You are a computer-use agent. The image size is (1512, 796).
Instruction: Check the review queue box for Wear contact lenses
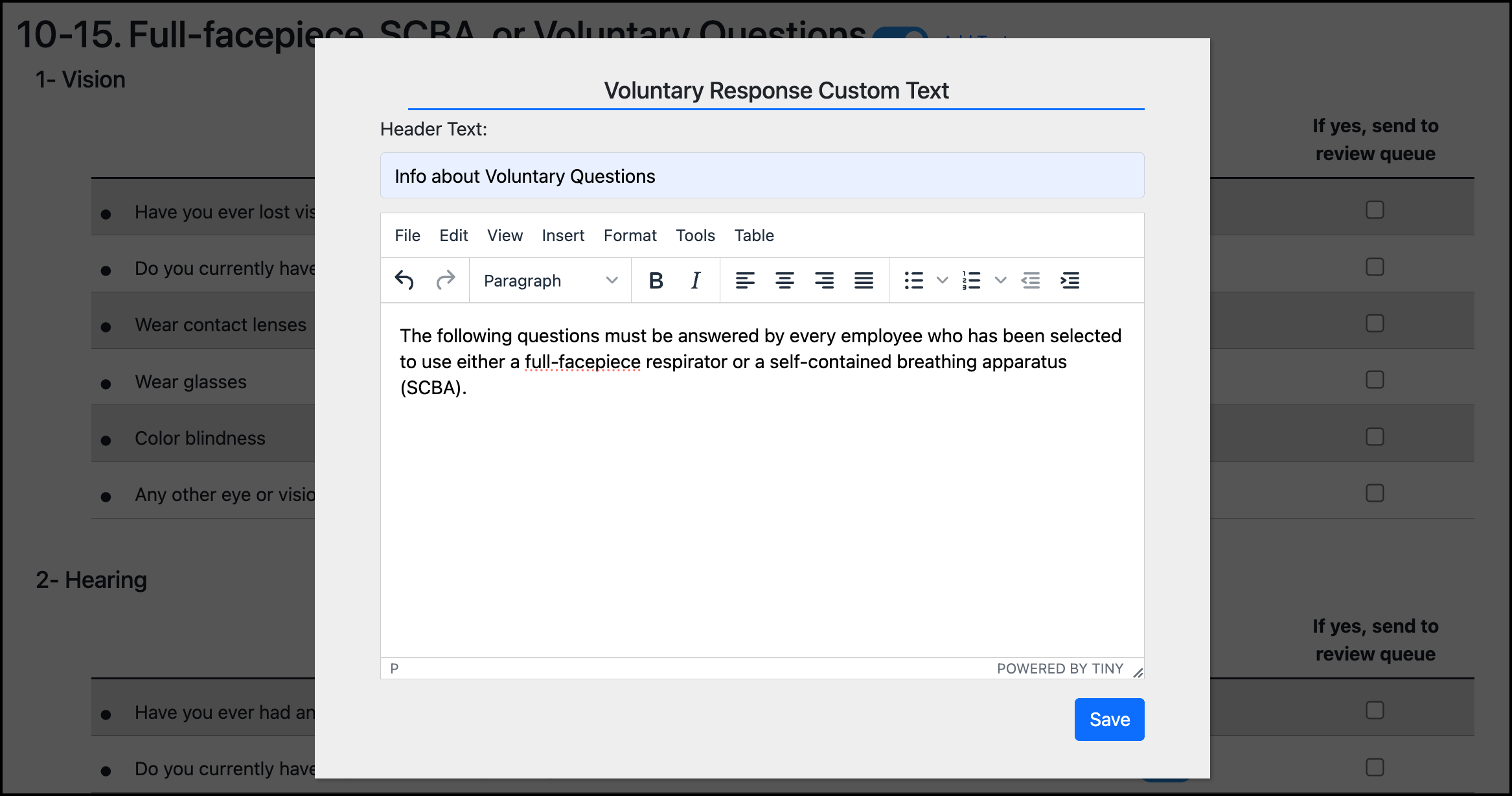[1375, 322]
